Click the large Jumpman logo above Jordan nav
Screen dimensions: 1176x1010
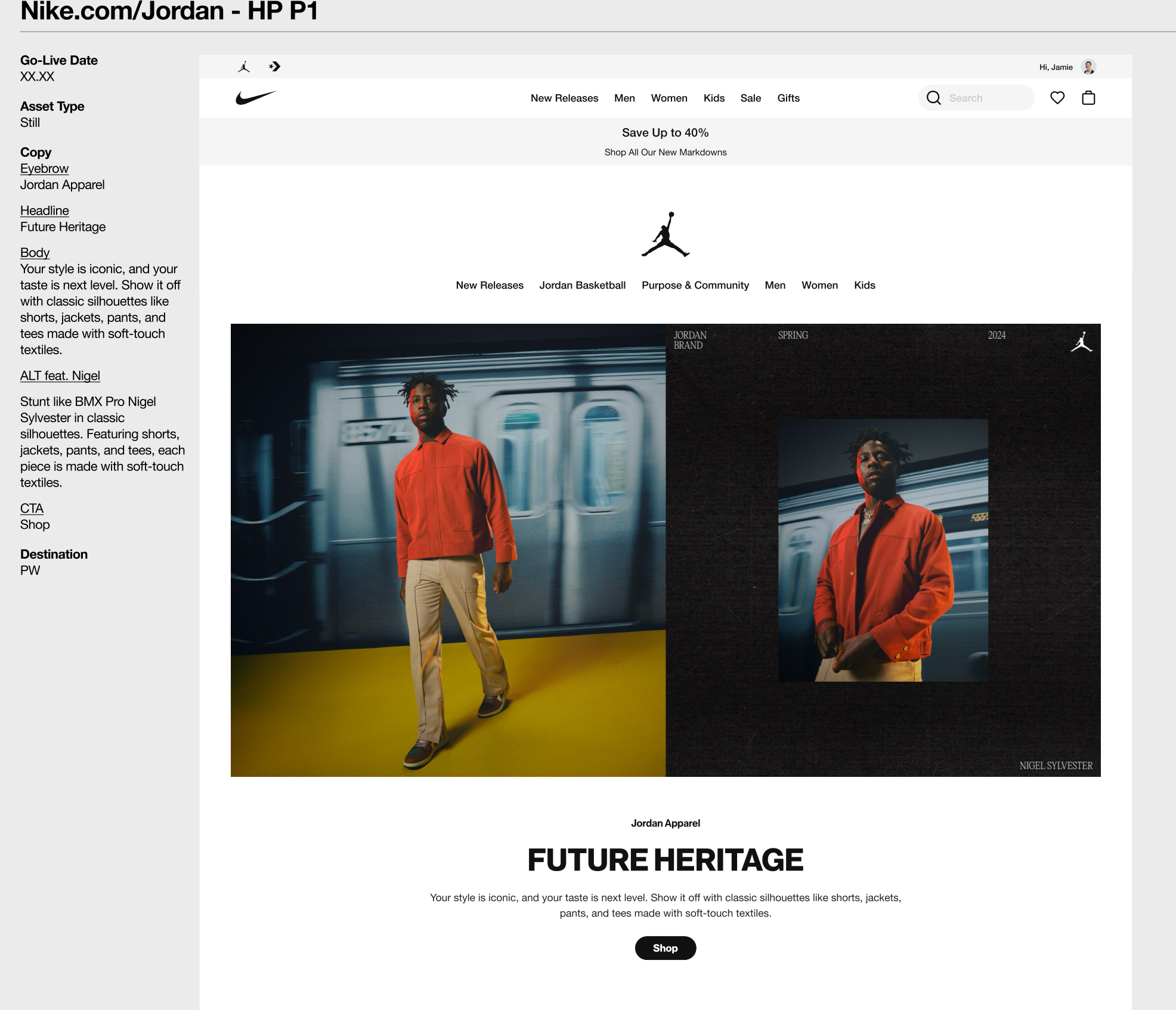pyautogui.click(x=666, y=235)
